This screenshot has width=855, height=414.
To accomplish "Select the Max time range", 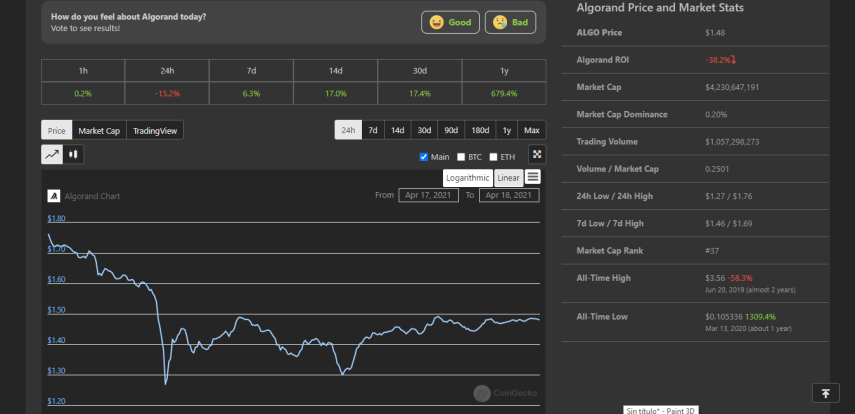I will pos(532,130).
